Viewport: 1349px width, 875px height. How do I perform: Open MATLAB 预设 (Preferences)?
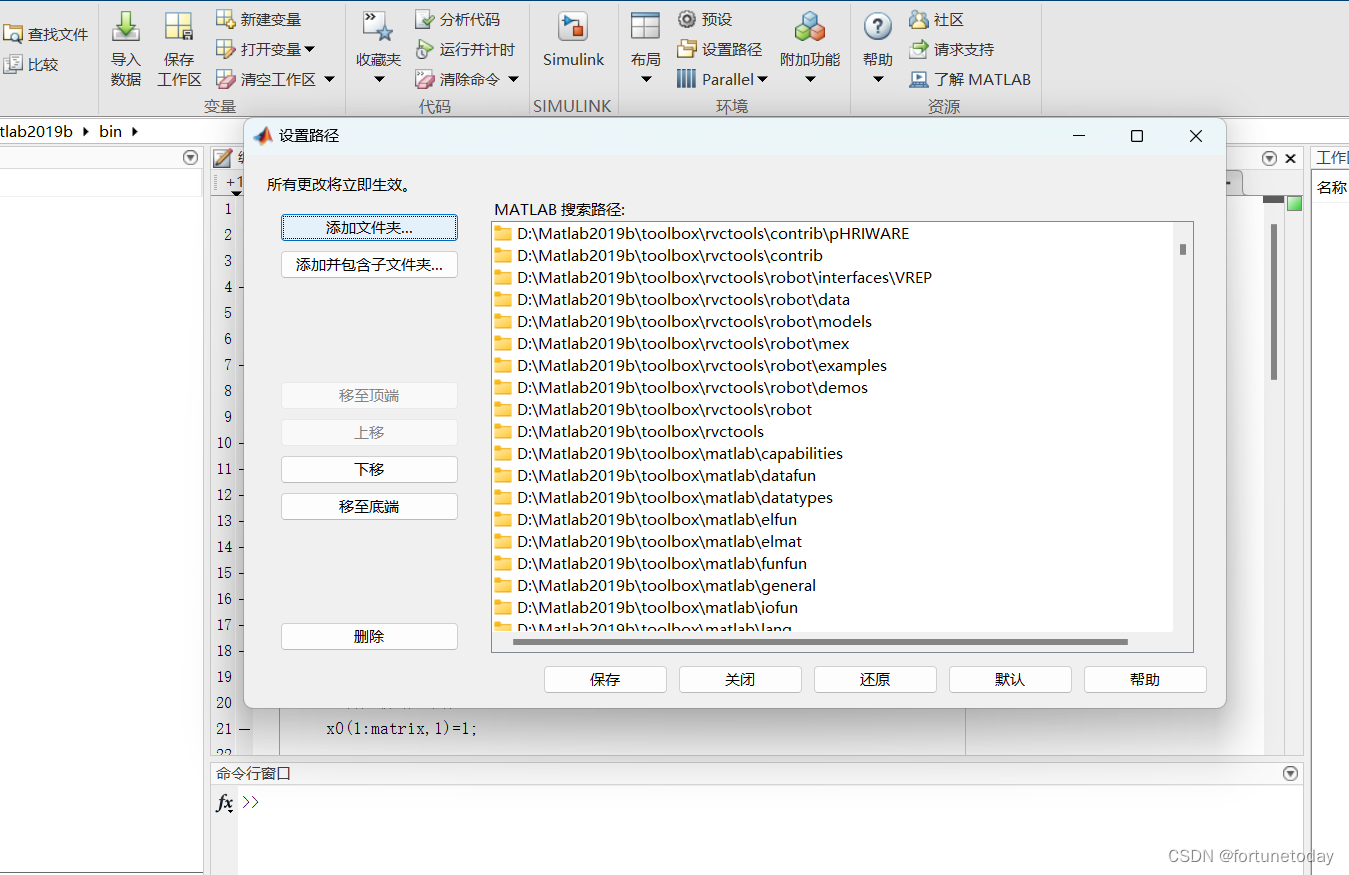710,18
